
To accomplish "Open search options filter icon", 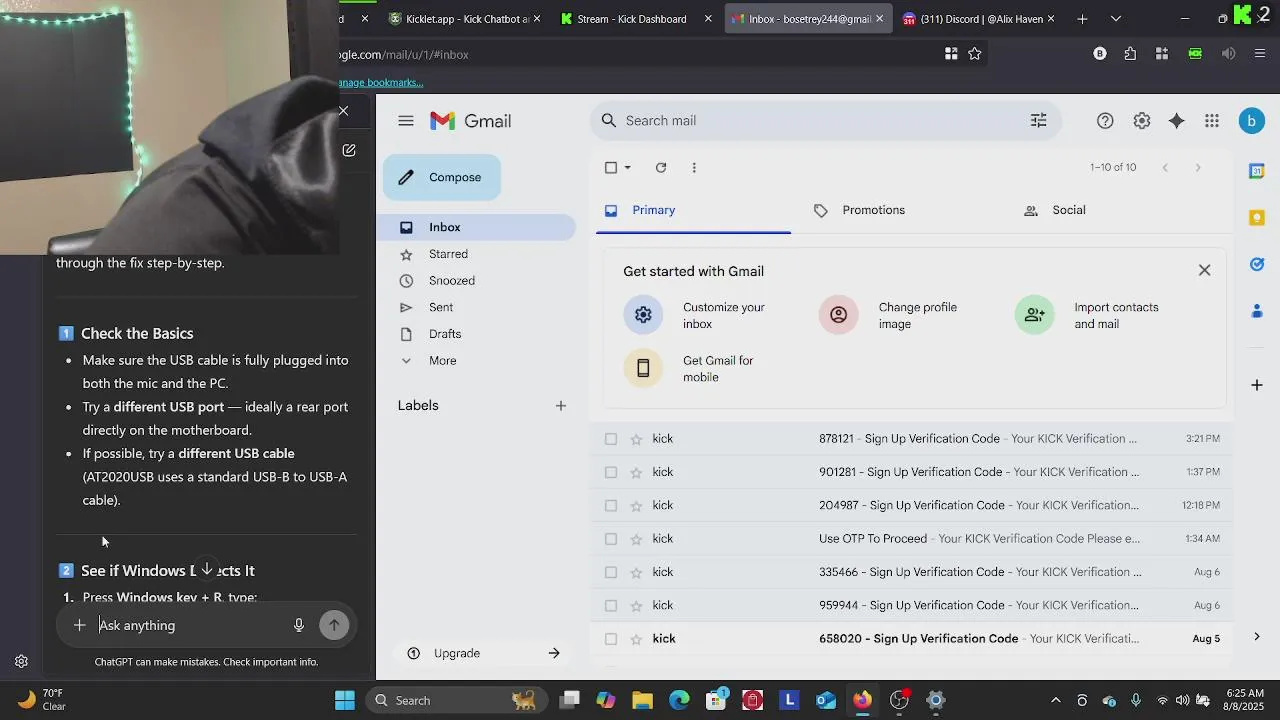I will click(1039, 121).
